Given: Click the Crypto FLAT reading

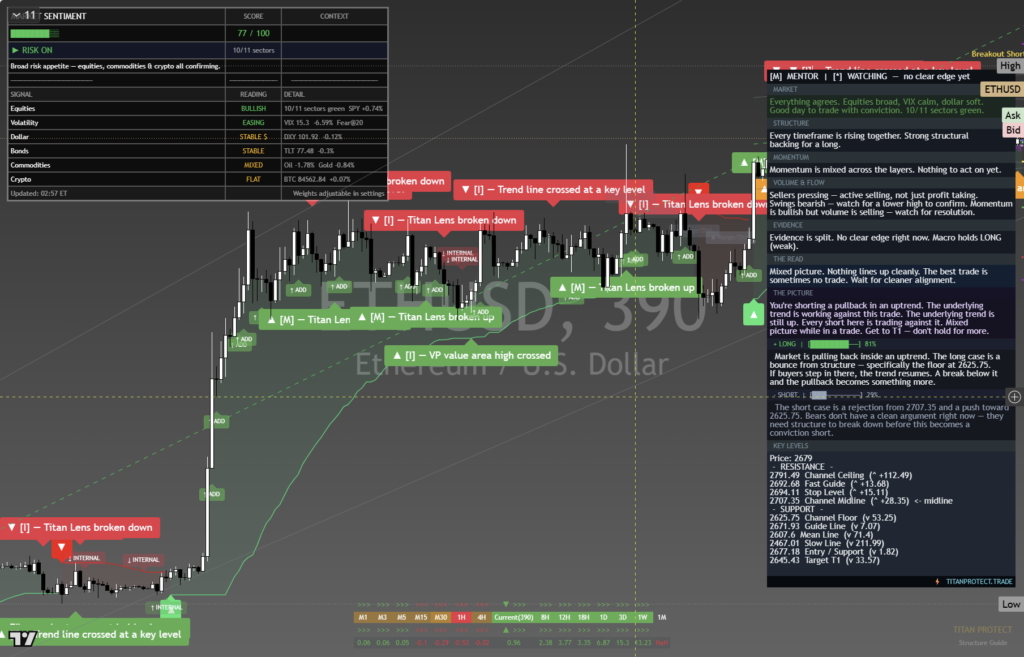Looking at the screenshot, I should [253, 179].
